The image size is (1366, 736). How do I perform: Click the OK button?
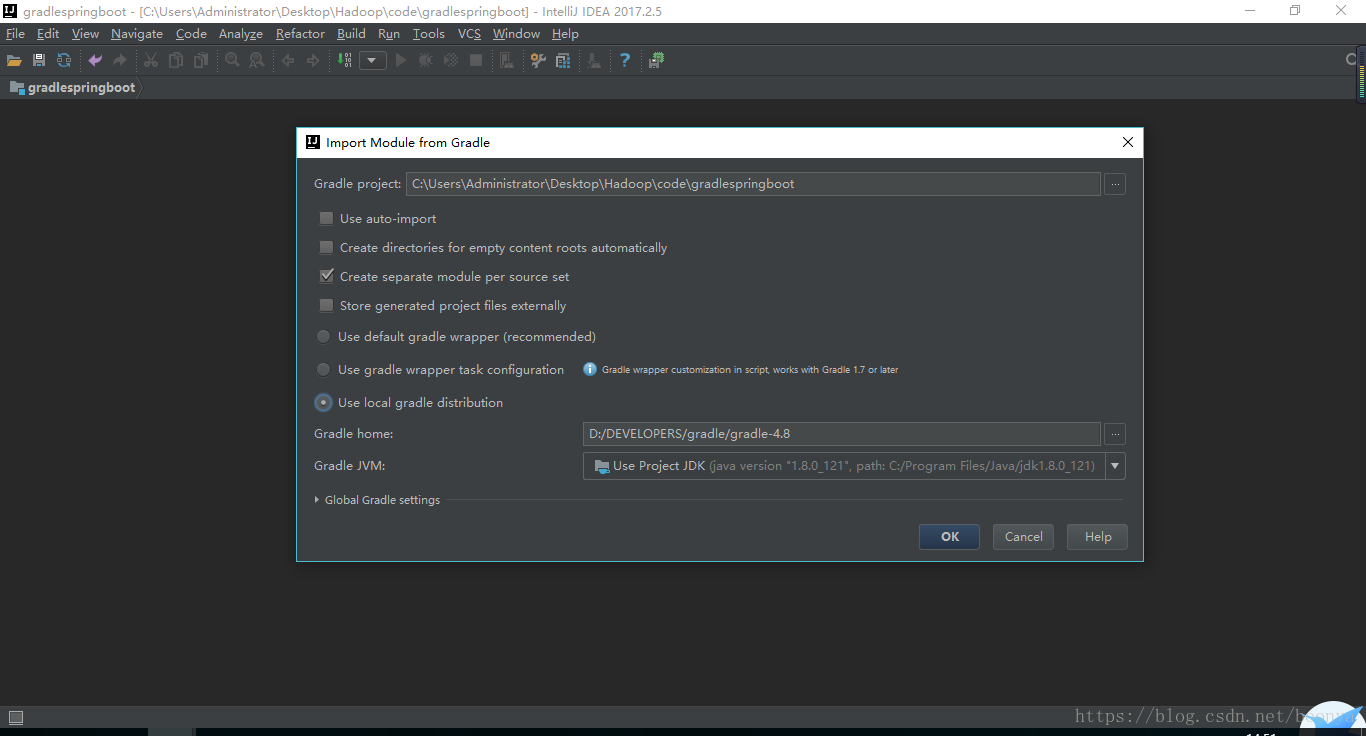pos(949,537)
